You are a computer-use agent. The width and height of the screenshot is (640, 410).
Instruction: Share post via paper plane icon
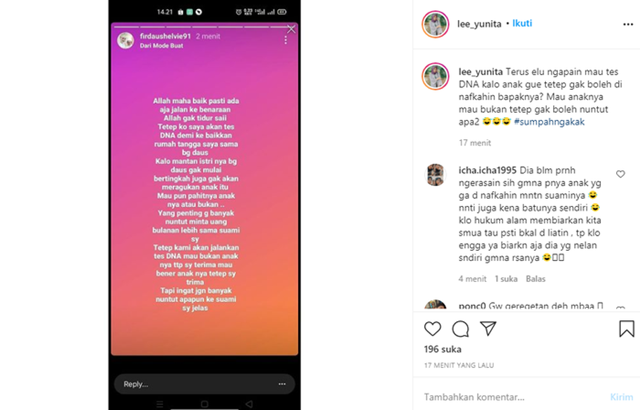coord(488,328)
